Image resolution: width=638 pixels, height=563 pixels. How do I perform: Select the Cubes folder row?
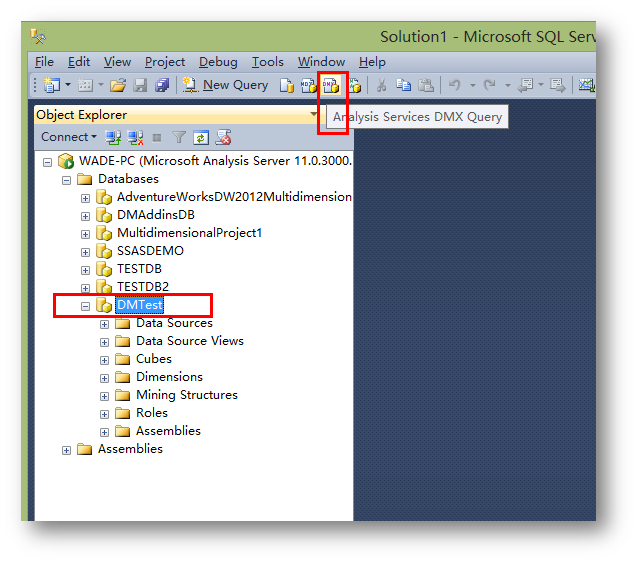(x=154, y=359)
